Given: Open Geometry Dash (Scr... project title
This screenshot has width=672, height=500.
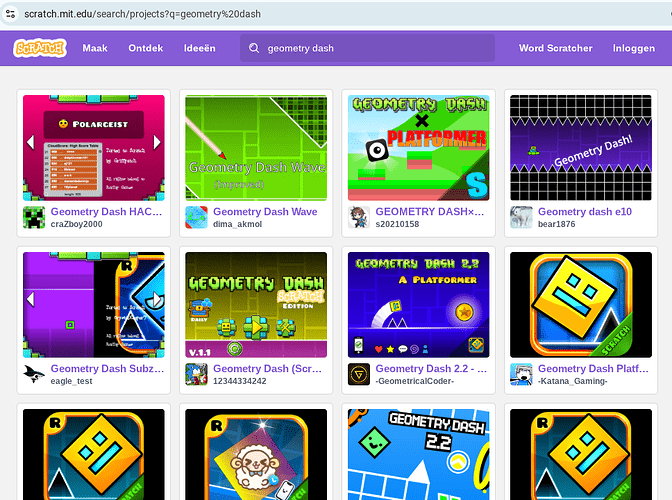Looking at the screenshot, I should point(267,368).
